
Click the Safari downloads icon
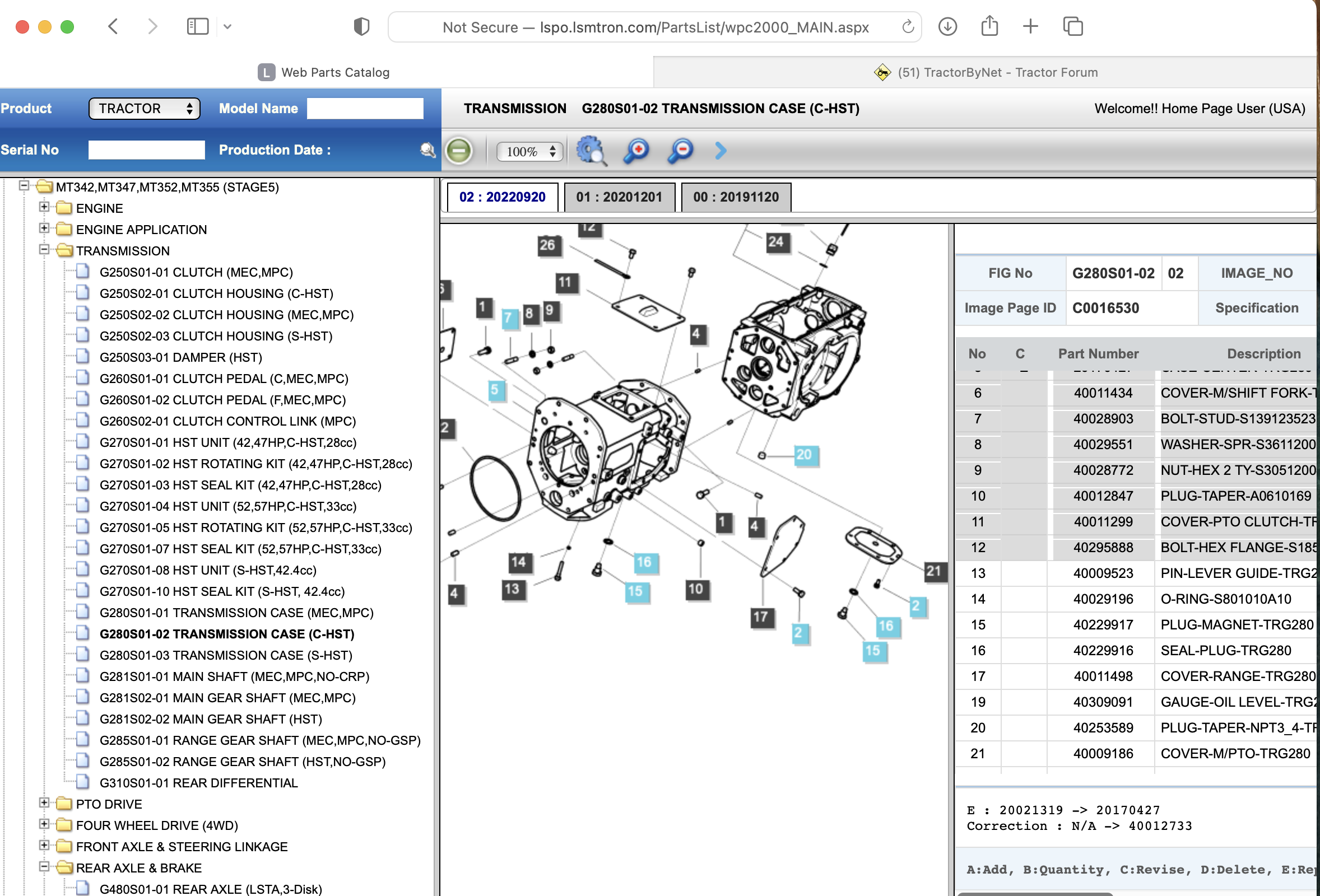pos(947,27)
